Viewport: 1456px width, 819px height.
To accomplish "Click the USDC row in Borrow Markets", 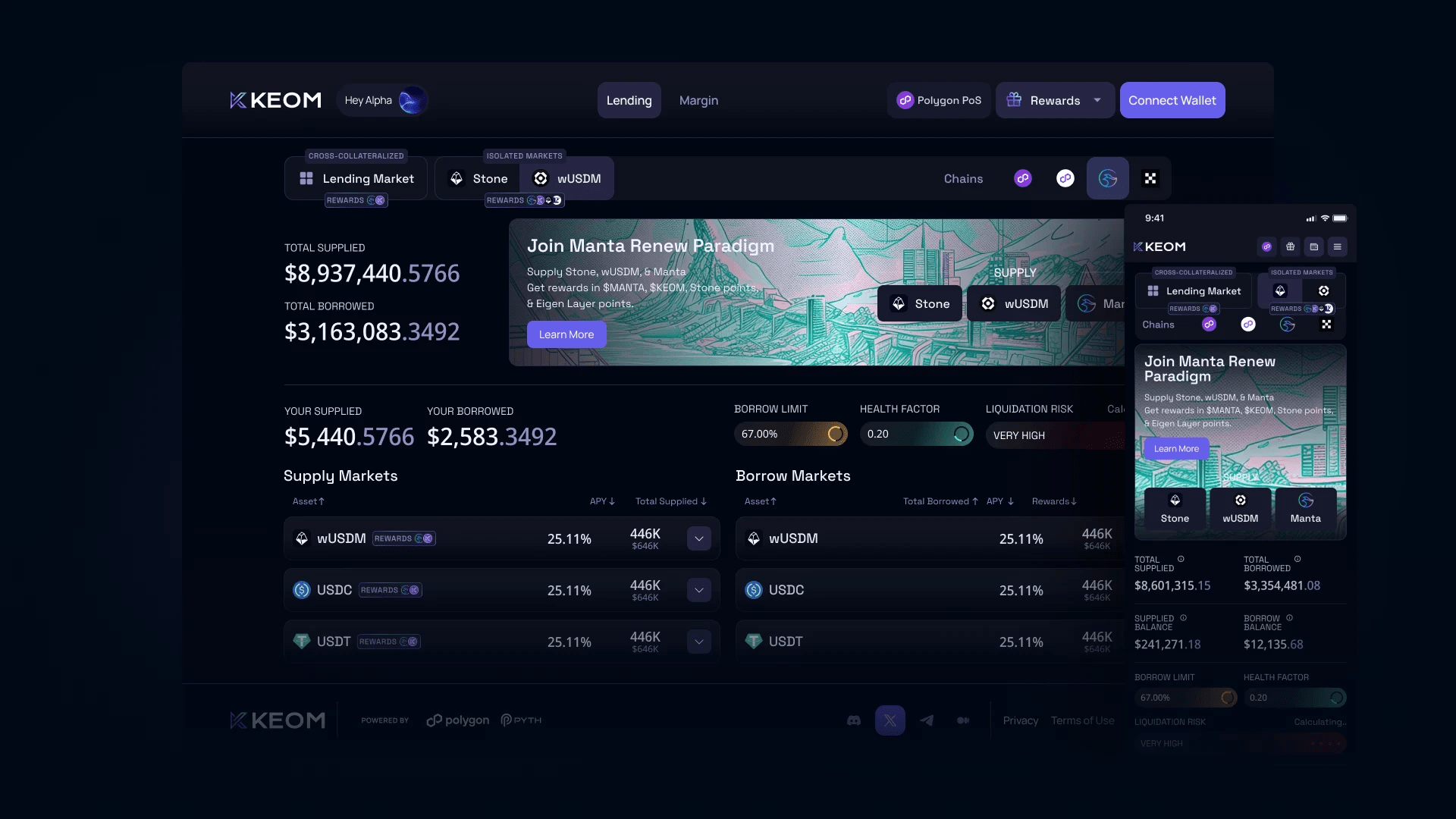I will [x=930, y=590].
